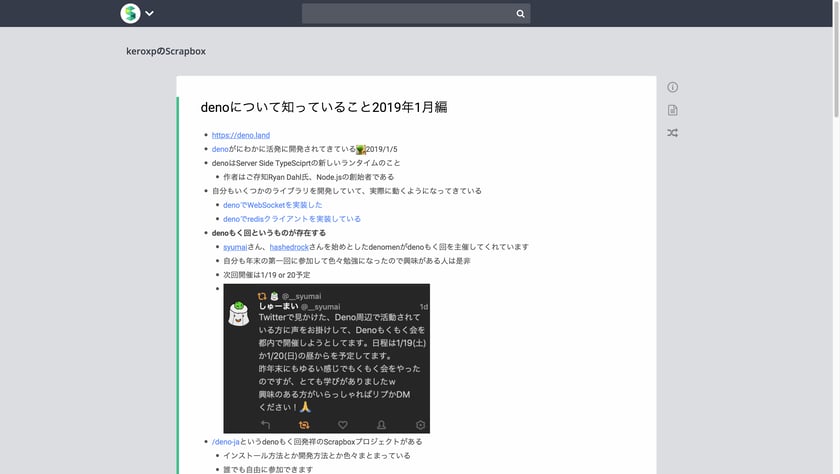Click the Scrapbox logo icon
840x474 pixels.
[130, 13]
